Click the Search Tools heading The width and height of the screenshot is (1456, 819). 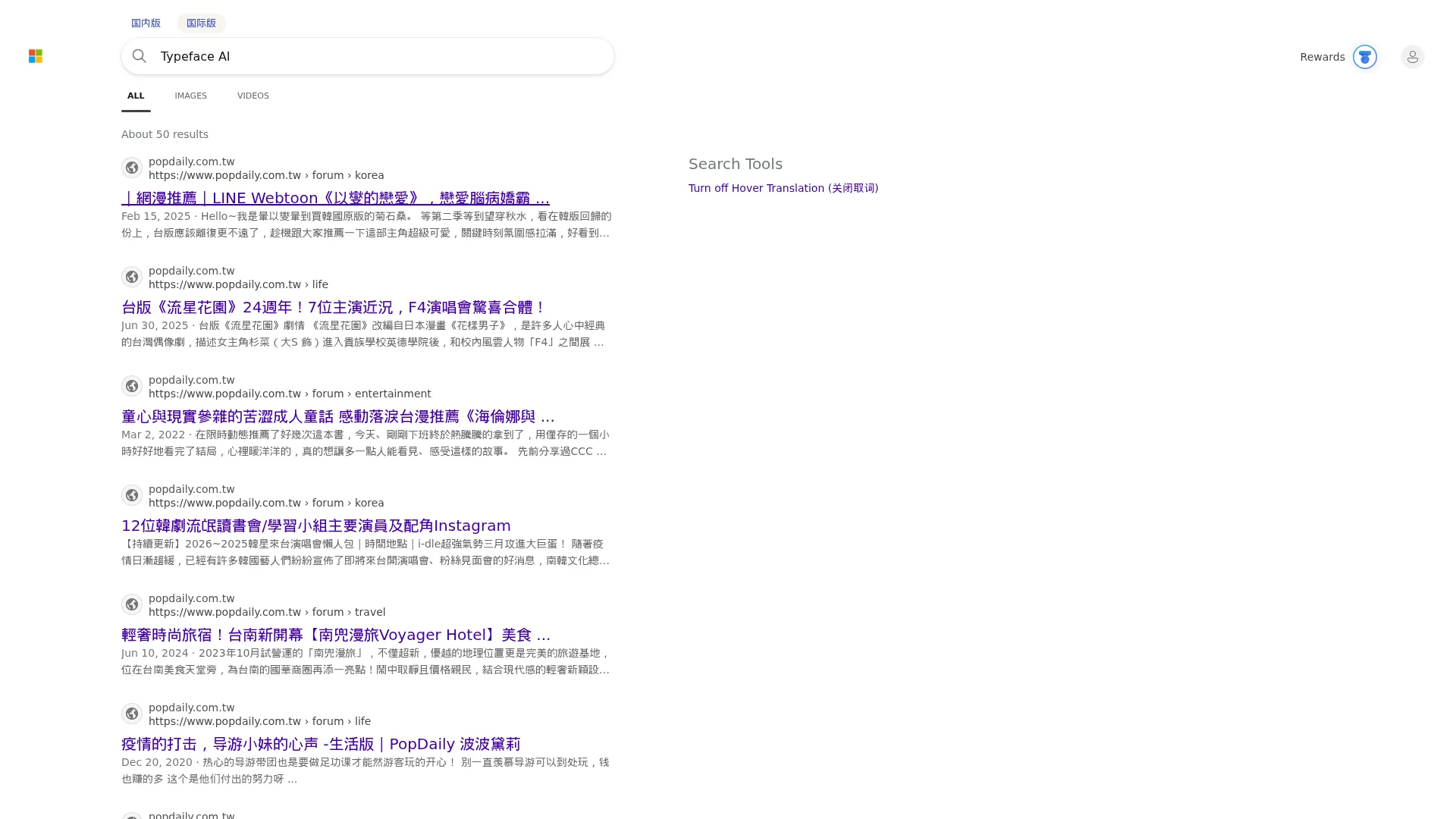tap(736, 164)
